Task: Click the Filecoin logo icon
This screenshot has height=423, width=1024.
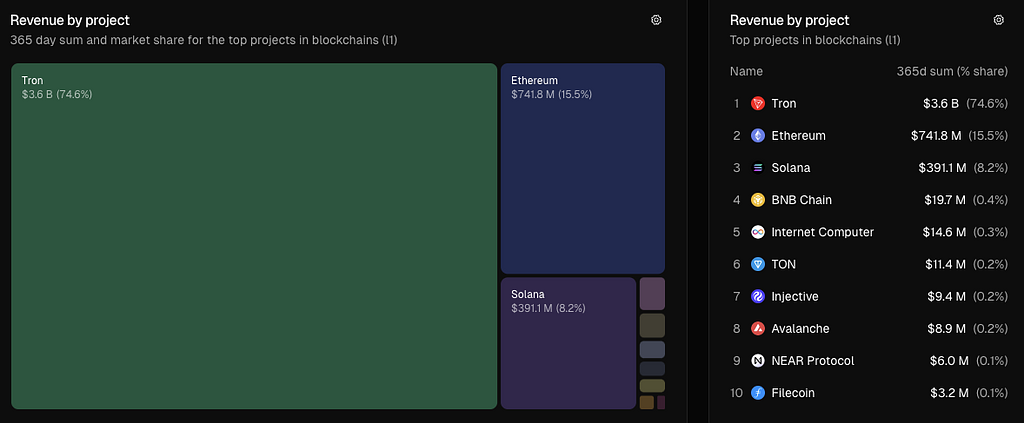Action: [x=758, y=393]
